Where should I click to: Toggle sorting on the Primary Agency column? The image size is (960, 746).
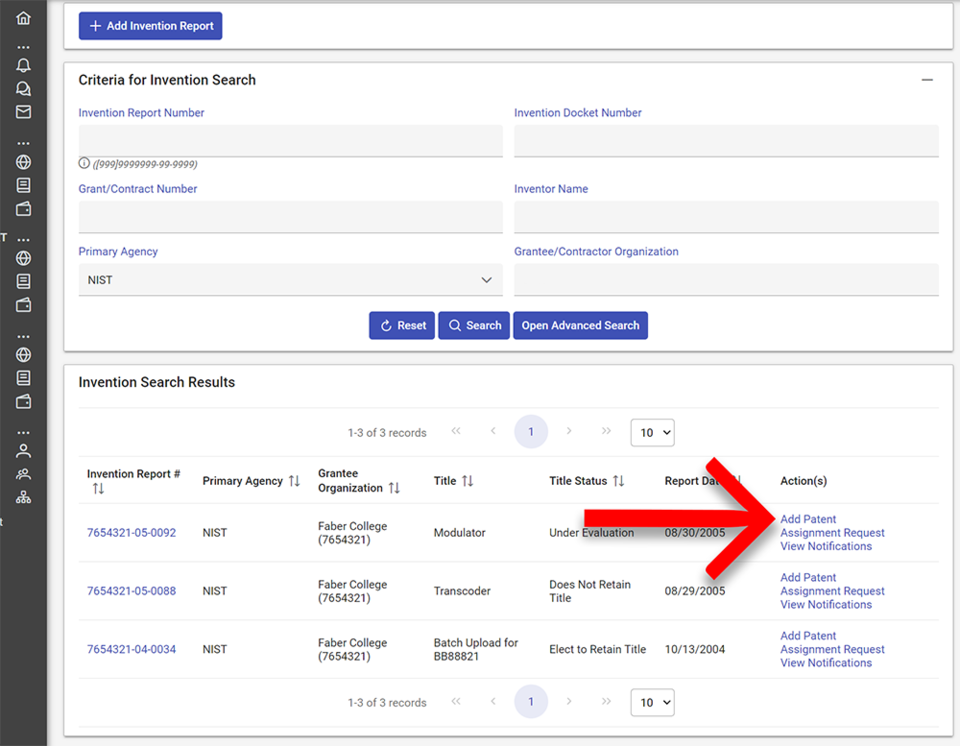tap(293, 480)
